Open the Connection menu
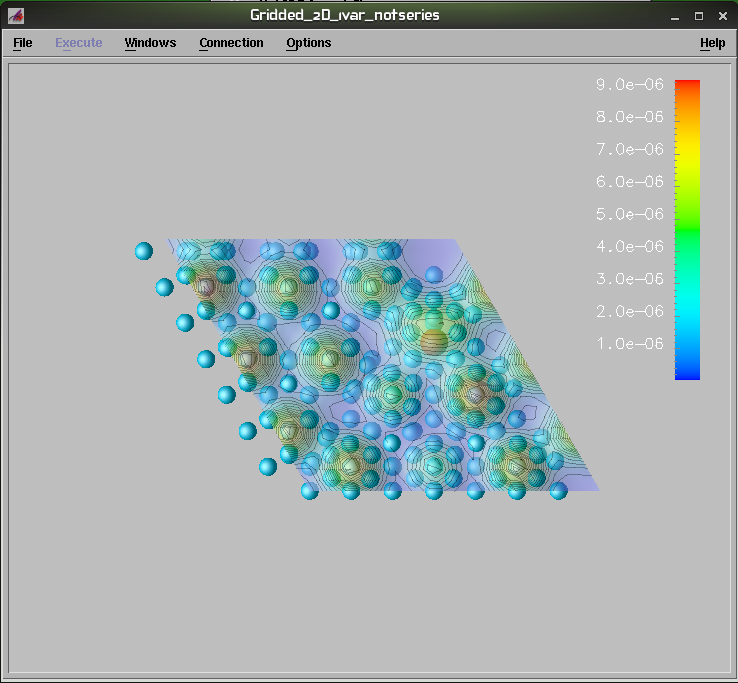 click(x=231, y=43)
